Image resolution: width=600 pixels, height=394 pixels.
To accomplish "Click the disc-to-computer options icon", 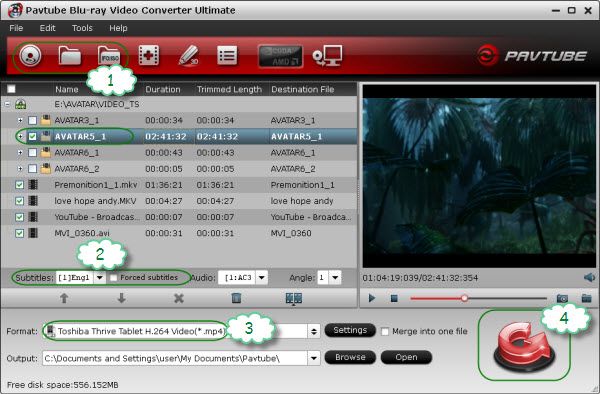I will (x=328, y=56).
